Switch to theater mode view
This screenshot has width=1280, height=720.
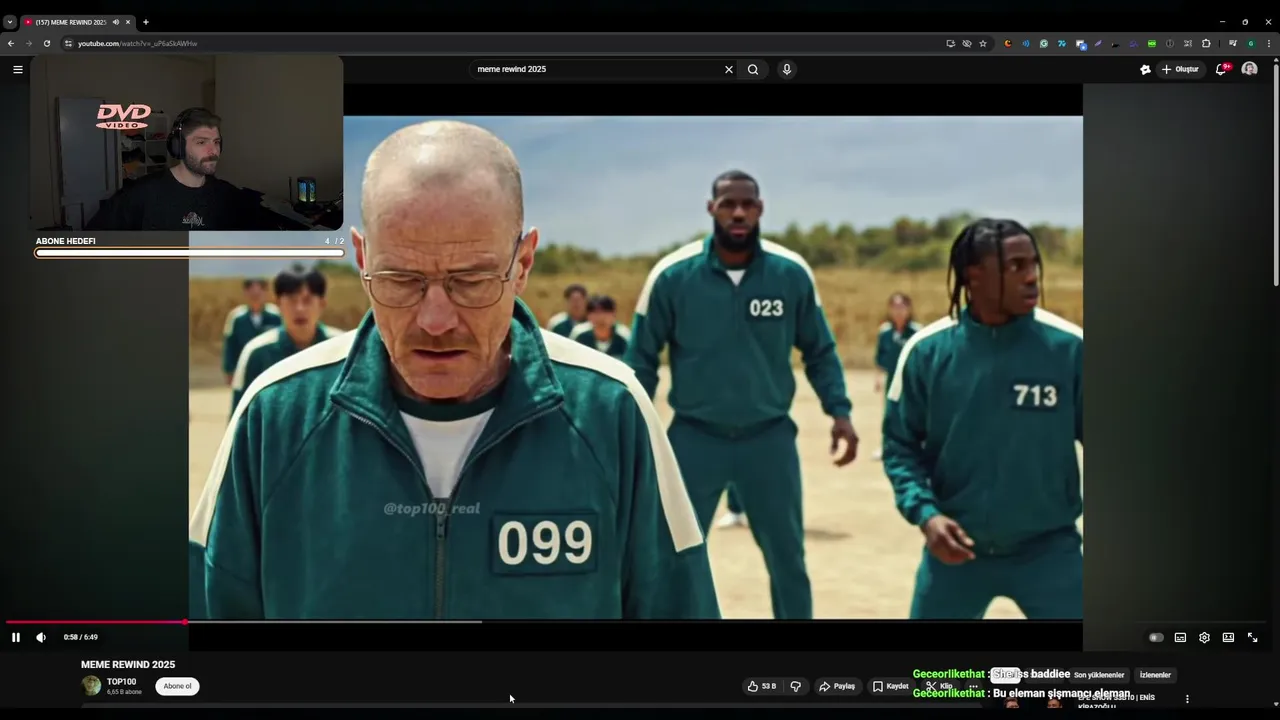click(1228, 637)
